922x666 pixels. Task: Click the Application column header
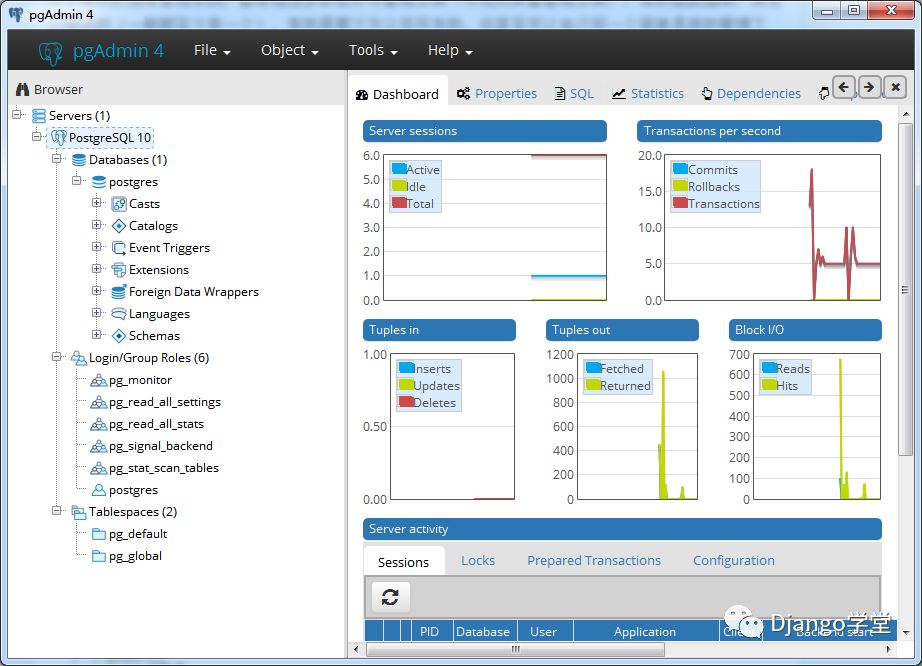[x=645, y=632]
